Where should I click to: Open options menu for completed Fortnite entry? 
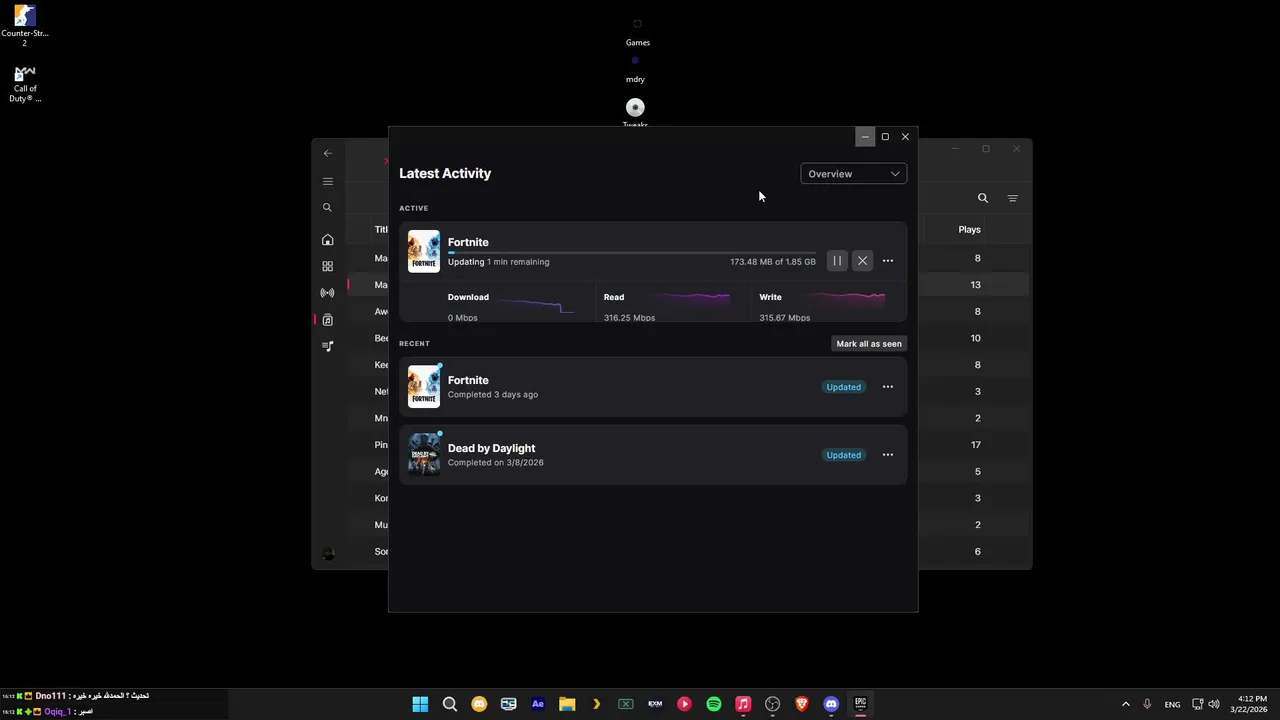tap(888, 387)
